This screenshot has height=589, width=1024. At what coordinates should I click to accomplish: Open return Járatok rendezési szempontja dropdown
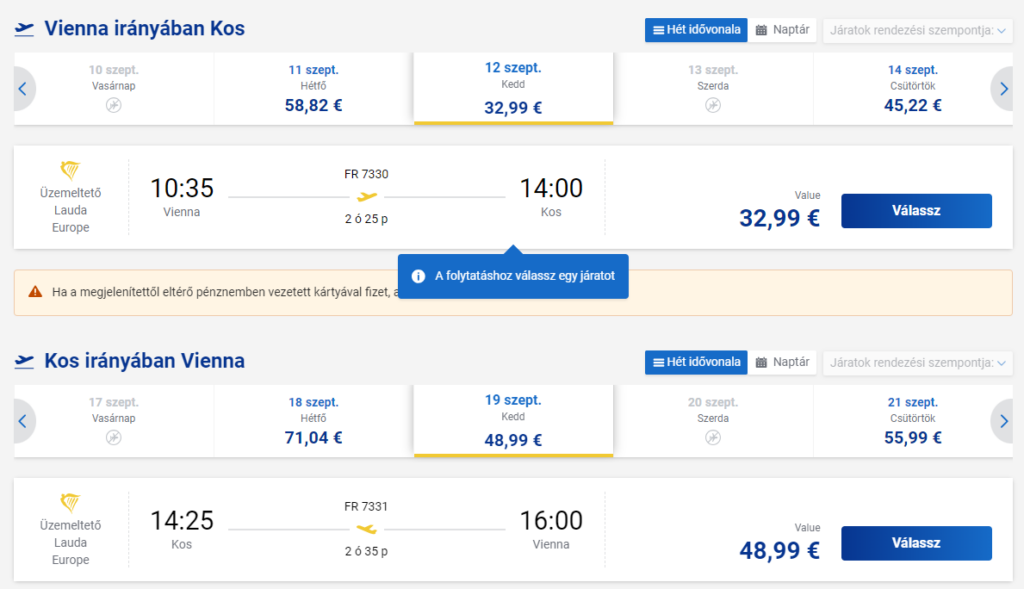pos(918,363)
